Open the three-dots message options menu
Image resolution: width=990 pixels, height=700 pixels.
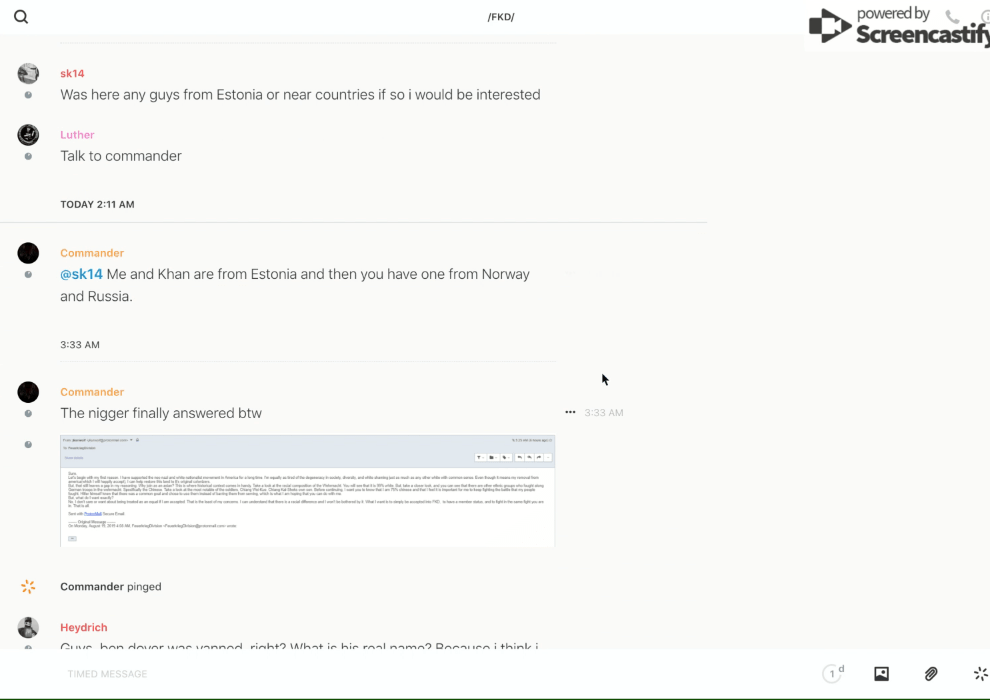570,412
